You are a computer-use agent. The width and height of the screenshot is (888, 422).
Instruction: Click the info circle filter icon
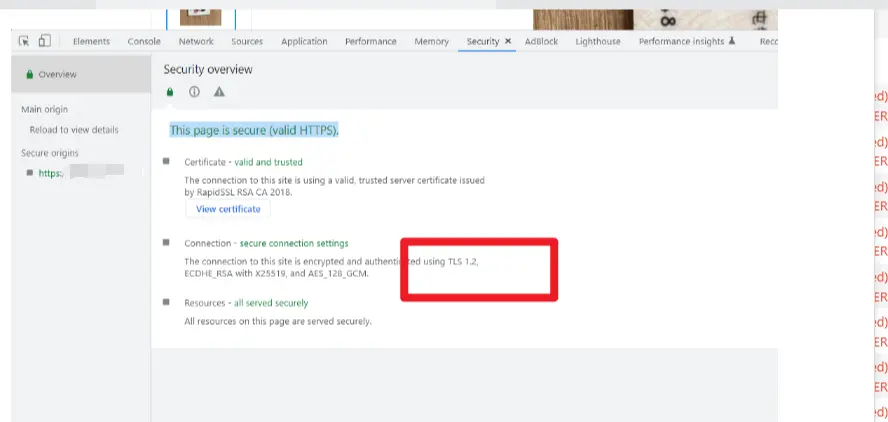pos(194,92)
